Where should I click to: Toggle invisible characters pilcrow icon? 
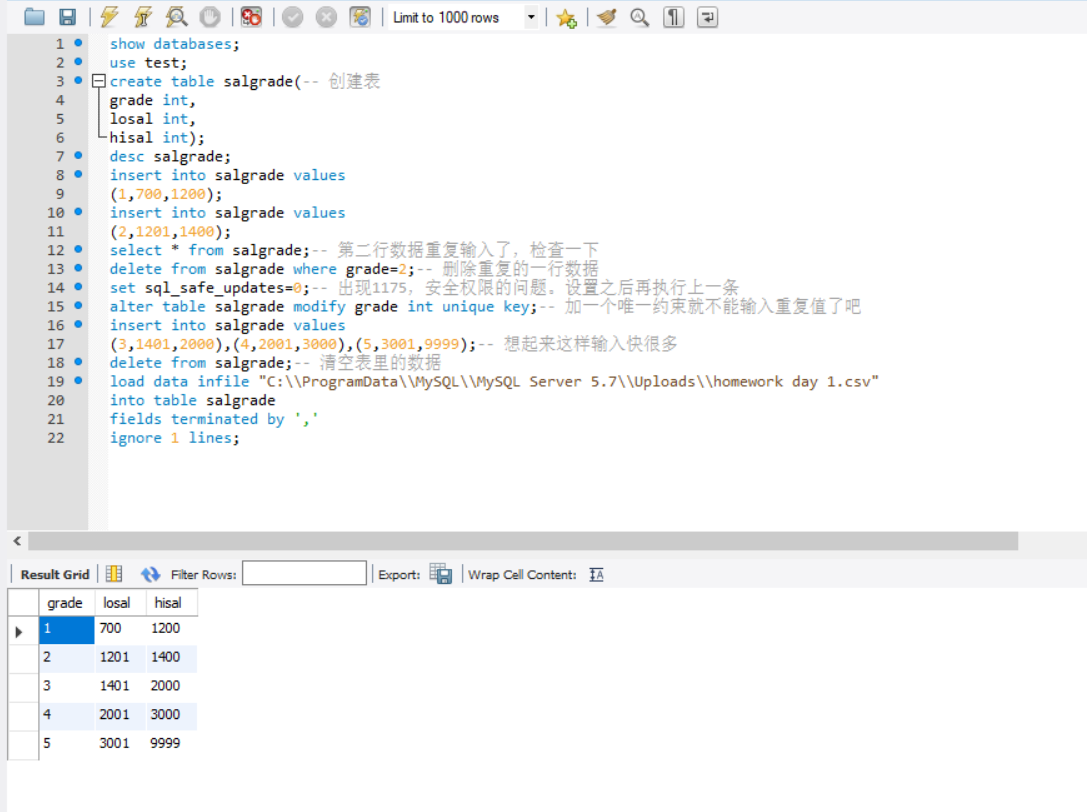click(674, 17)
